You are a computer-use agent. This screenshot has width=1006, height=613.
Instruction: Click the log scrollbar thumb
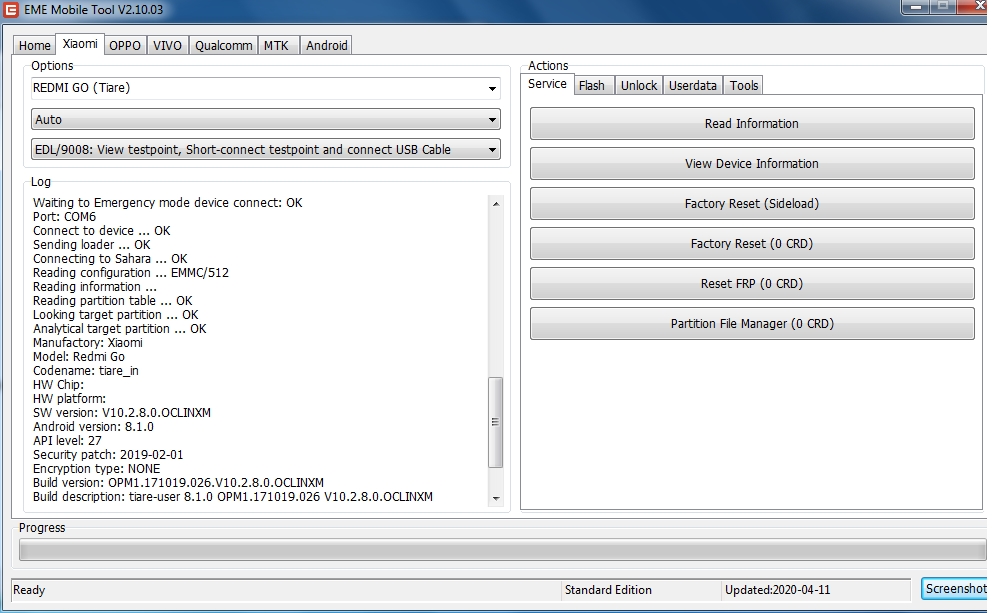(495, 422)
